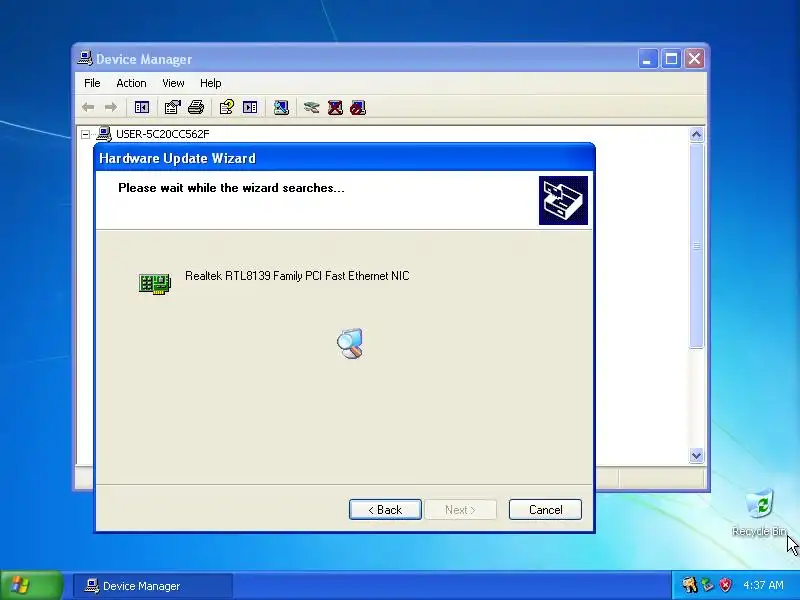Click the scrollbar down arrow in Device Manager
Screen dimensions: 800x600
(x=696, y=455)
